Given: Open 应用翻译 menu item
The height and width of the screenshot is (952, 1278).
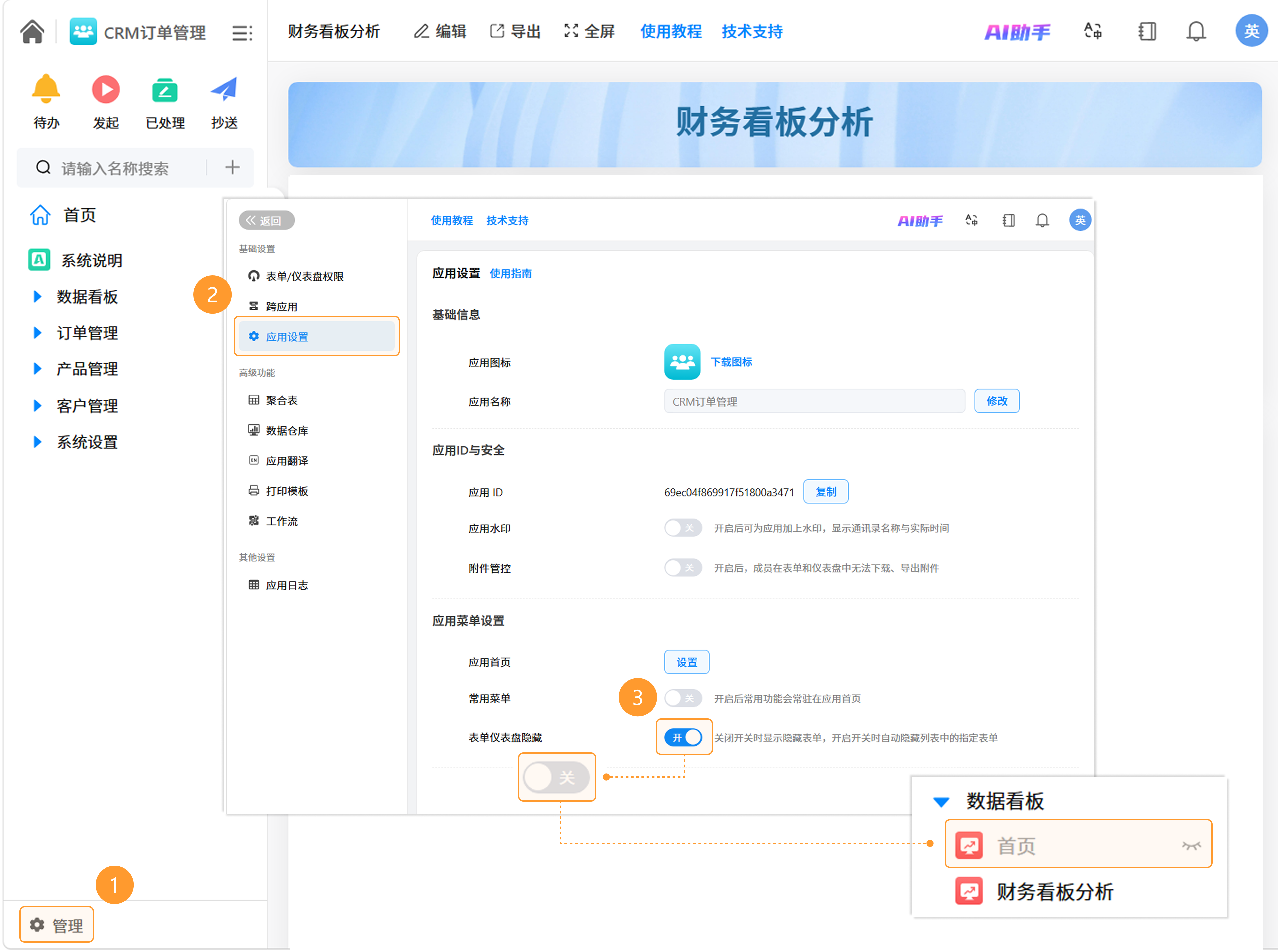Looking at the screenshot, I should pyautogui.click(x=278, y=460).
